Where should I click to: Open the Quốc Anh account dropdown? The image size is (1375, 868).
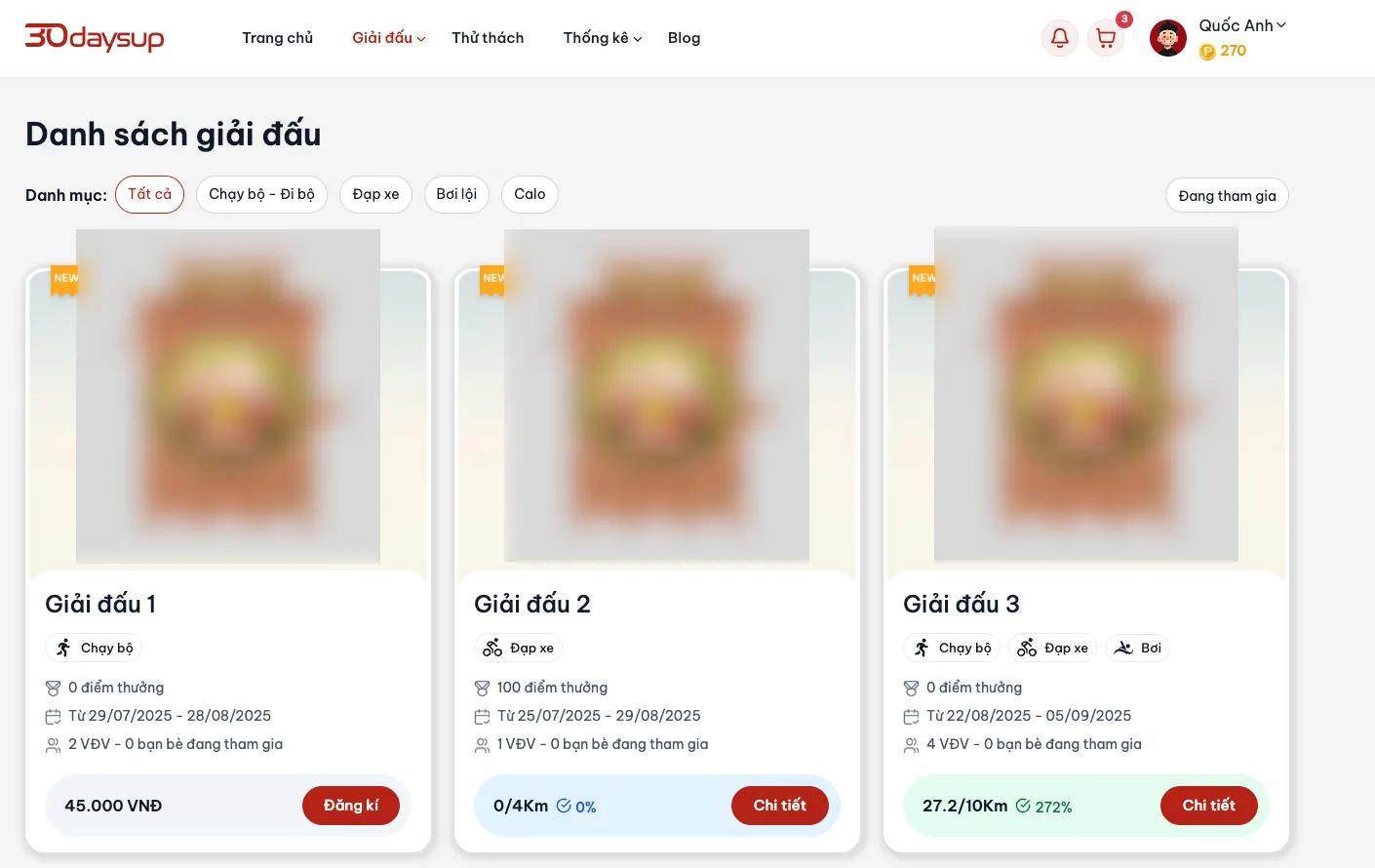pos(1242,25)
